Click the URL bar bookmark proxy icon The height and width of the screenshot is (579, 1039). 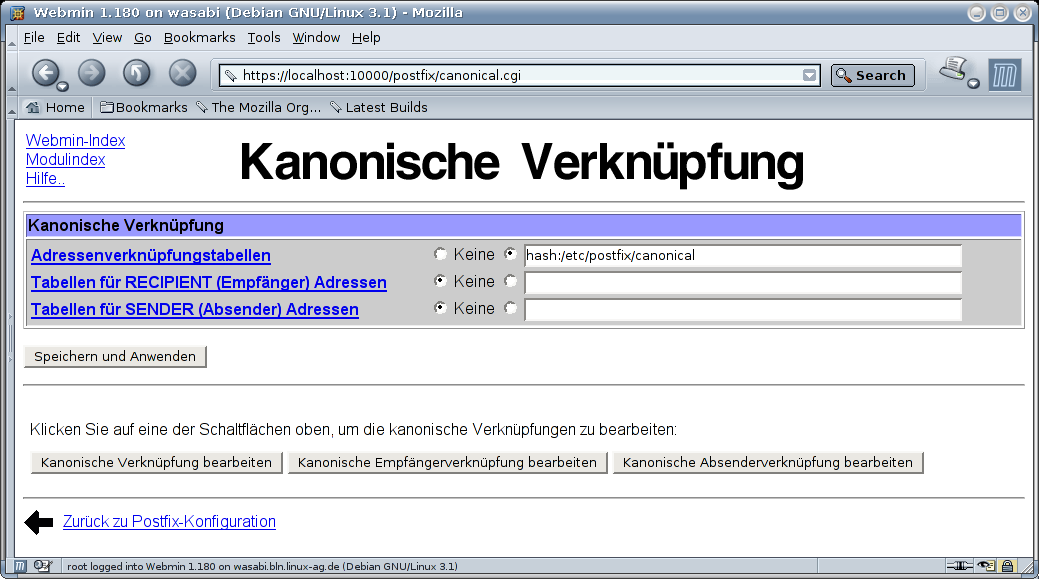[230, 76]
